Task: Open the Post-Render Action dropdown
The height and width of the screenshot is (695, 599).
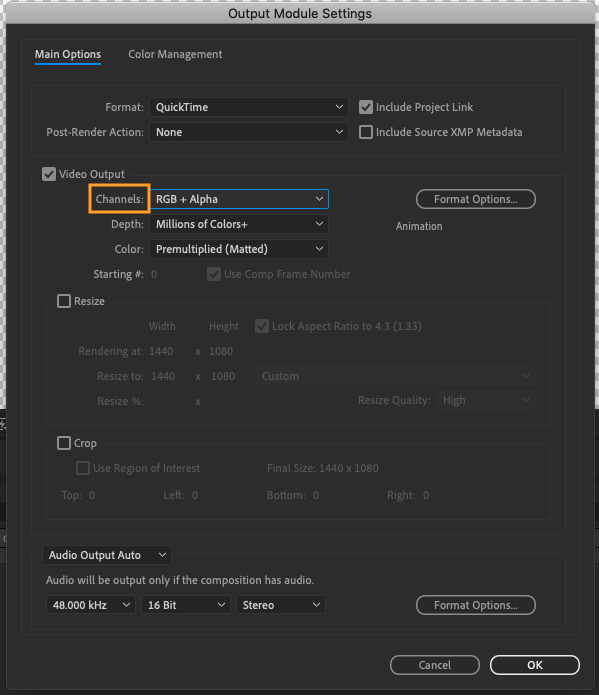Action: (x=249, y=132)
